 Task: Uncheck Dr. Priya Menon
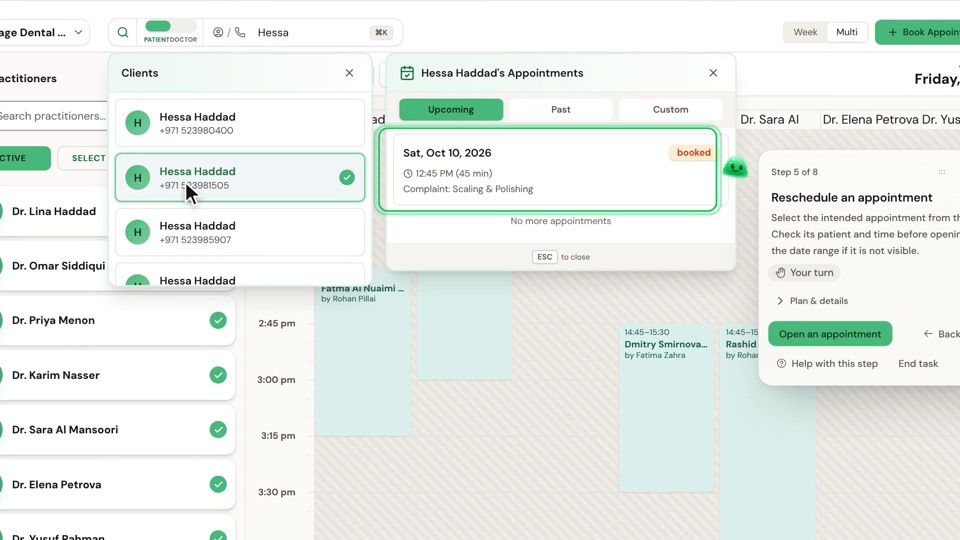pos(218,320)
